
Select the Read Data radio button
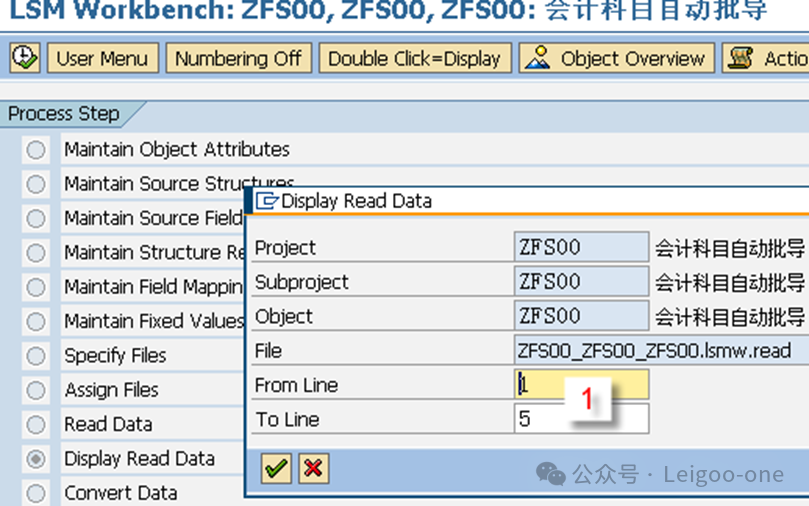click(x=37, y=424)
